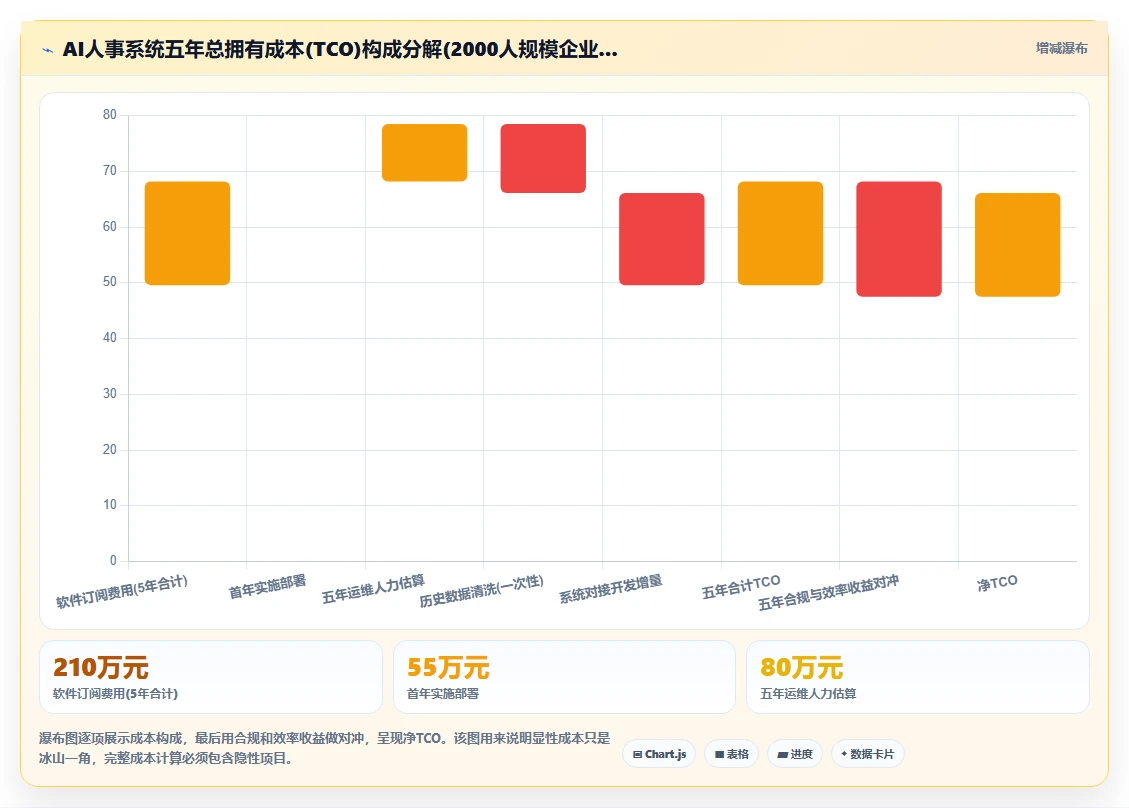Image resolution: width=1129 pixels, height=808 pixels.
Task: Click the 五年运维人力估算 axis label
Action: (x=373, y=589)
